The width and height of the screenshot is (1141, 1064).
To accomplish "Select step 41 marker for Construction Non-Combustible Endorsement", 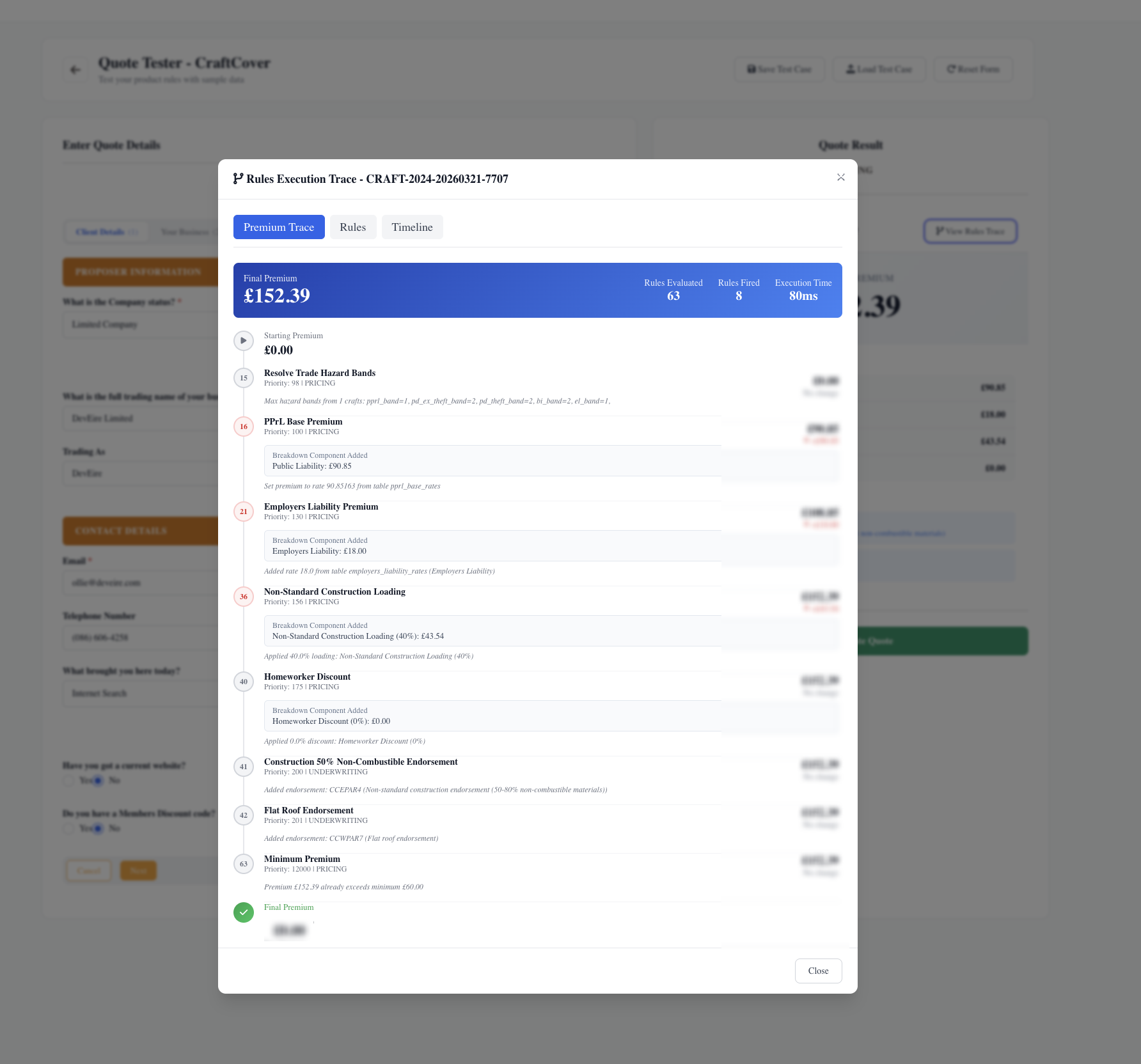I will coord(244,767).
